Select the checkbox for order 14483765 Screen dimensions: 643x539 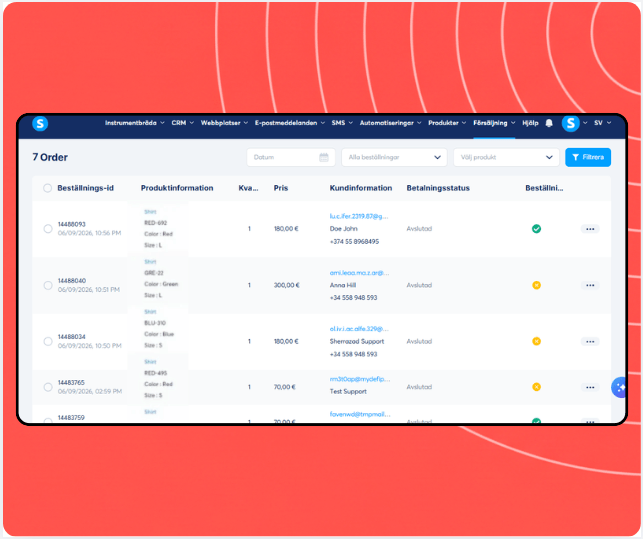pyautogui.click(x=48, y=387)
